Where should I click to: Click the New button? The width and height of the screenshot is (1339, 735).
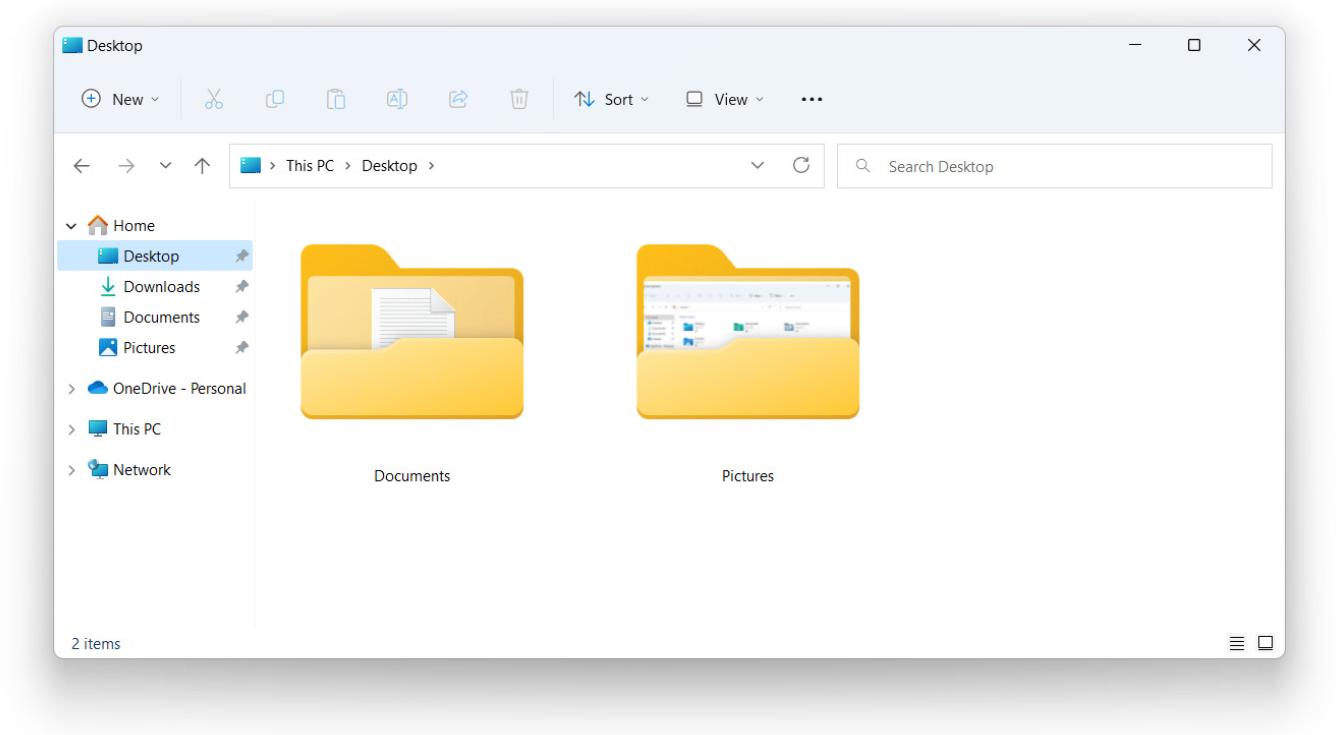click(x=120, y=99)
